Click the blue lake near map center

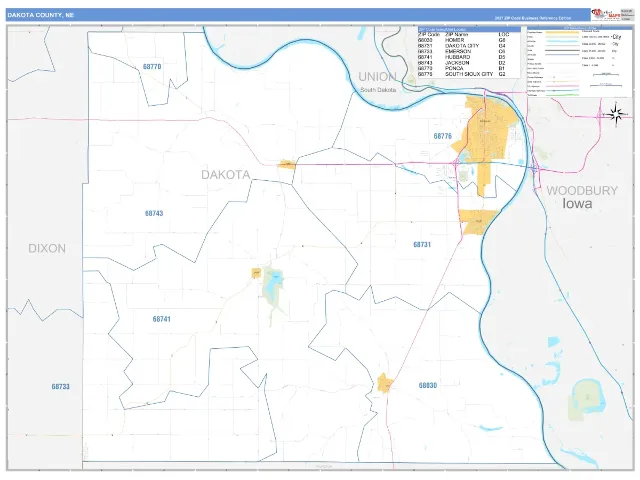pos(273,284)
